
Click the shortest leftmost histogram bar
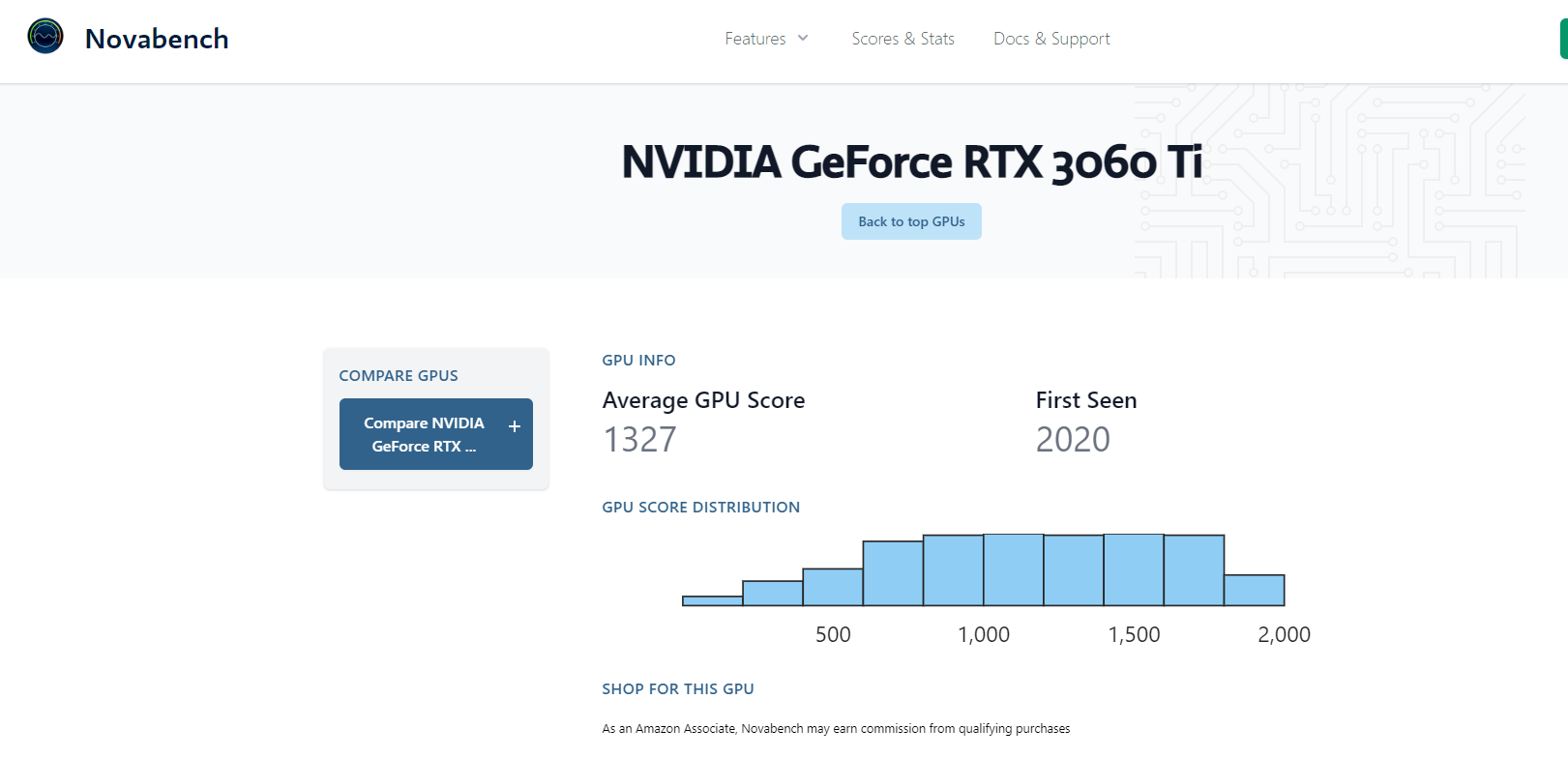click(x=712, y=601)
